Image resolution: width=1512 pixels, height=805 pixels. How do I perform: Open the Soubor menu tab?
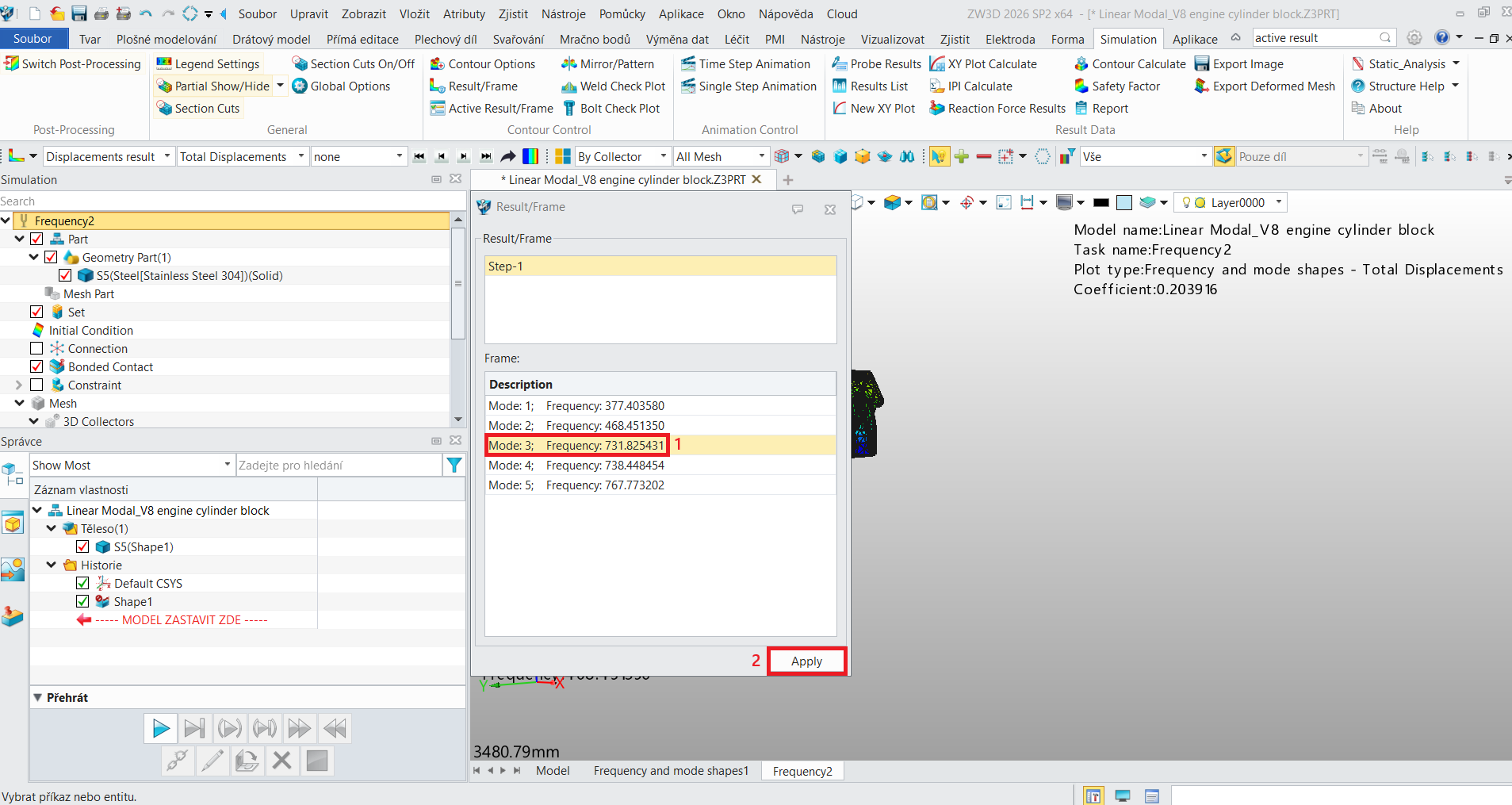[x=33, y=39]
